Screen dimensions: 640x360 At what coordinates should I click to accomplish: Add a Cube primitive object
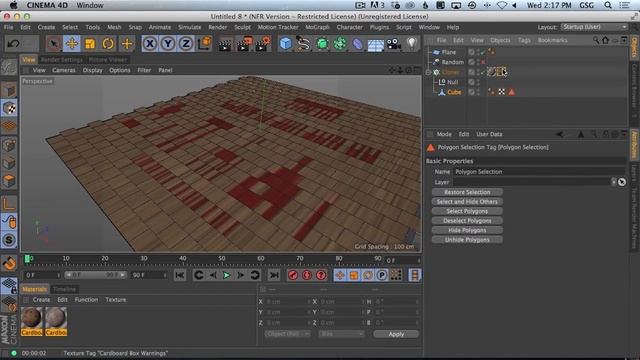point(285,44)
